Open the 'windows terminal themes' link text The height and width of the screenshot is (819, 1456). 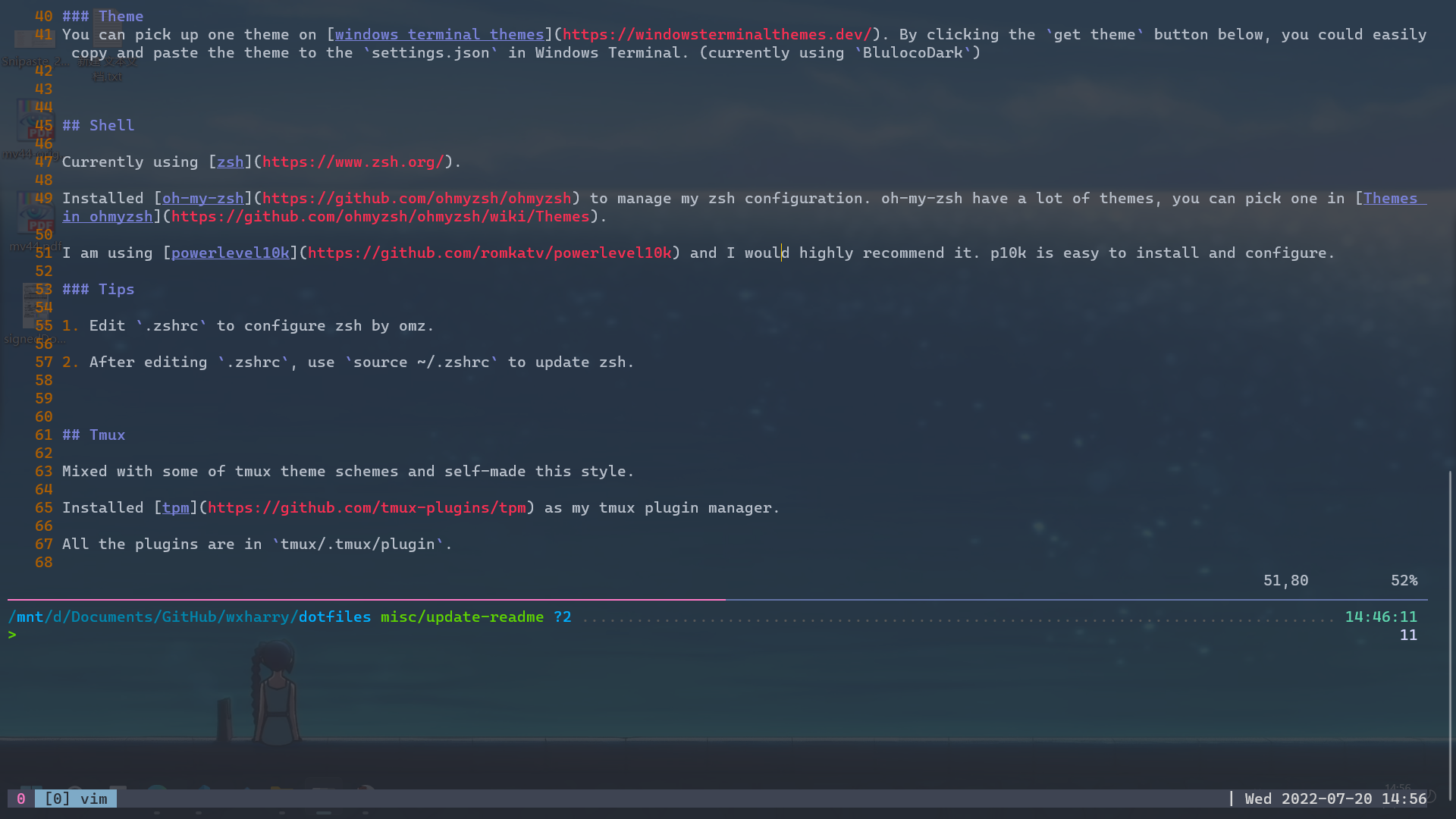point(440,35)
